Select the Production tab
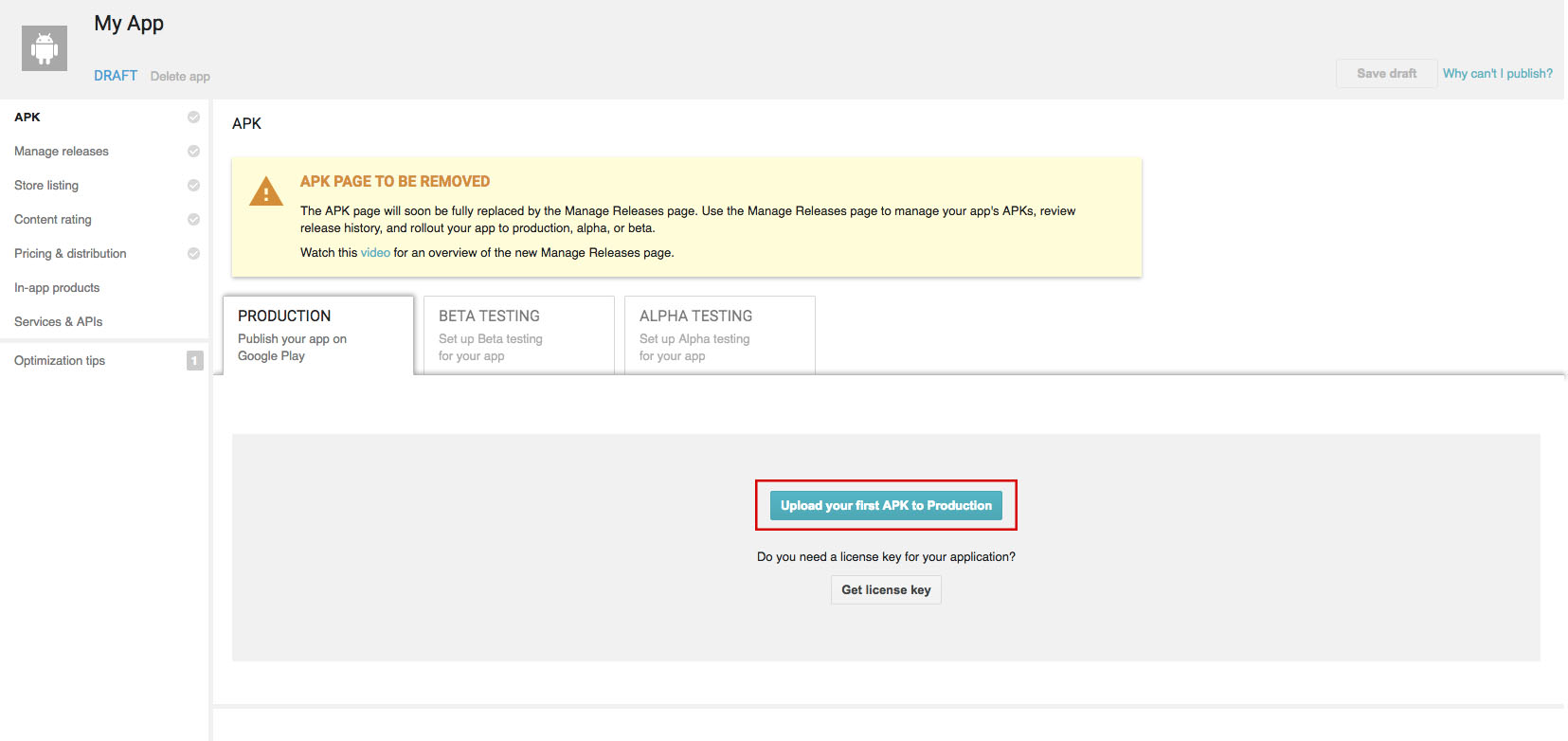This screenshot has height=741, width=1568. tap(317, 335)
